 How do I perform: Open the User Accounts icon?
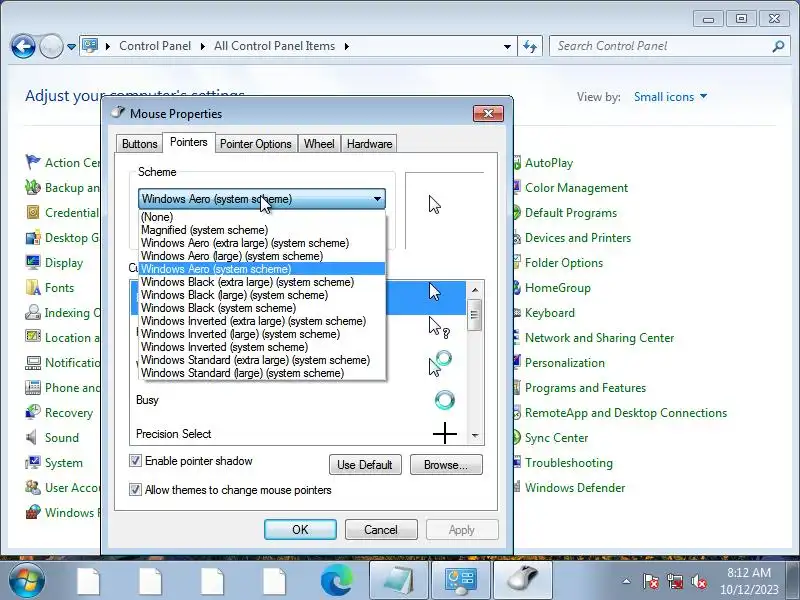coord(33,487)
